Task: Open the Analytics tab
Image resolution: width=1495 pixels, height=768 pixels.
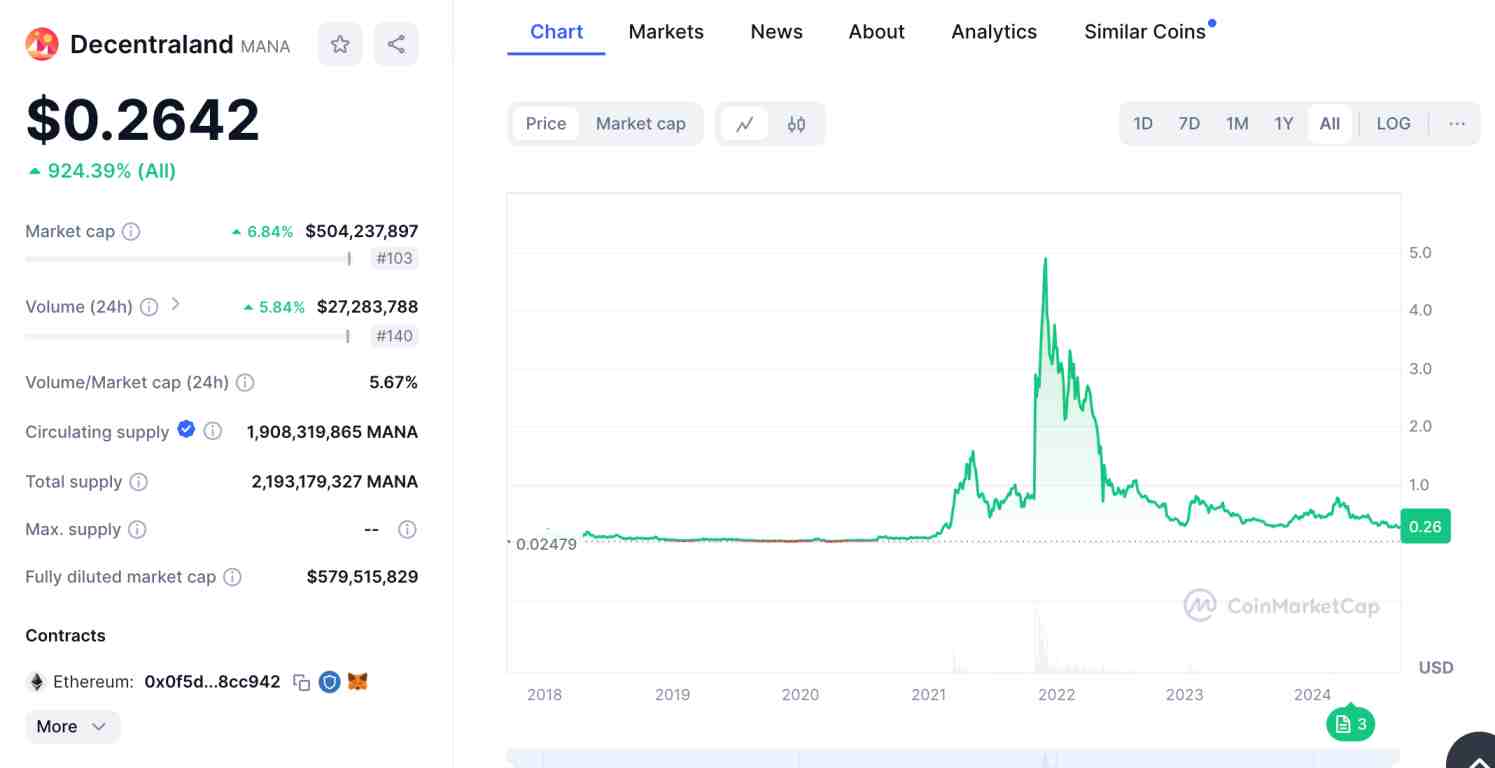Action: (994, 32)
